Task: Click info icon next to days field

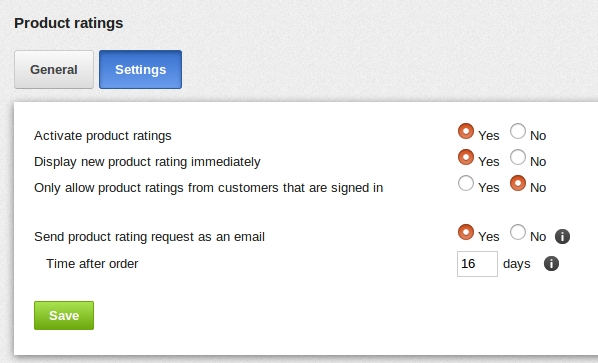Action: pyautogui.click(x=551, y=263)
